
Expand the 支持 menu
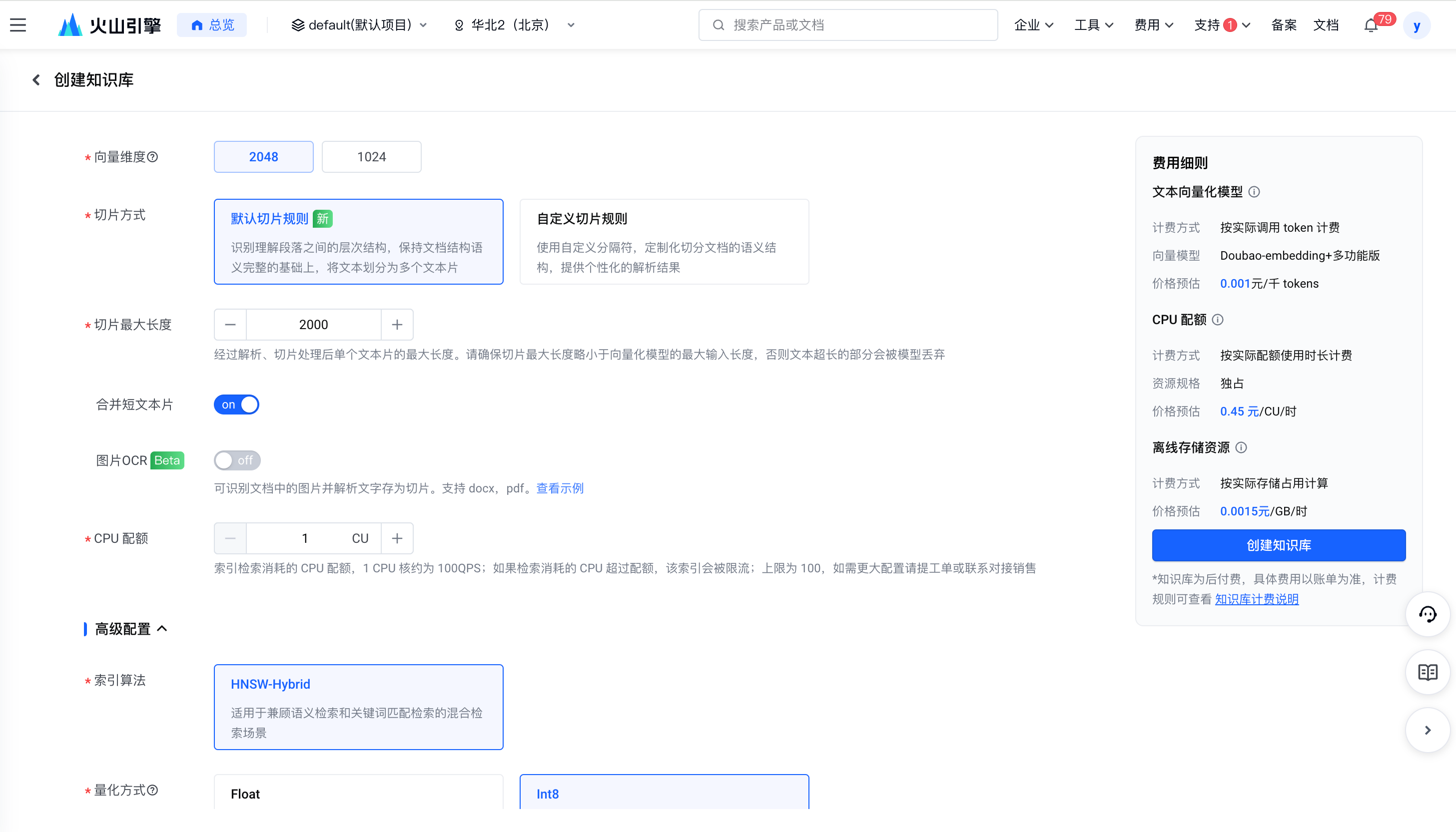(x=1222, y=25)
